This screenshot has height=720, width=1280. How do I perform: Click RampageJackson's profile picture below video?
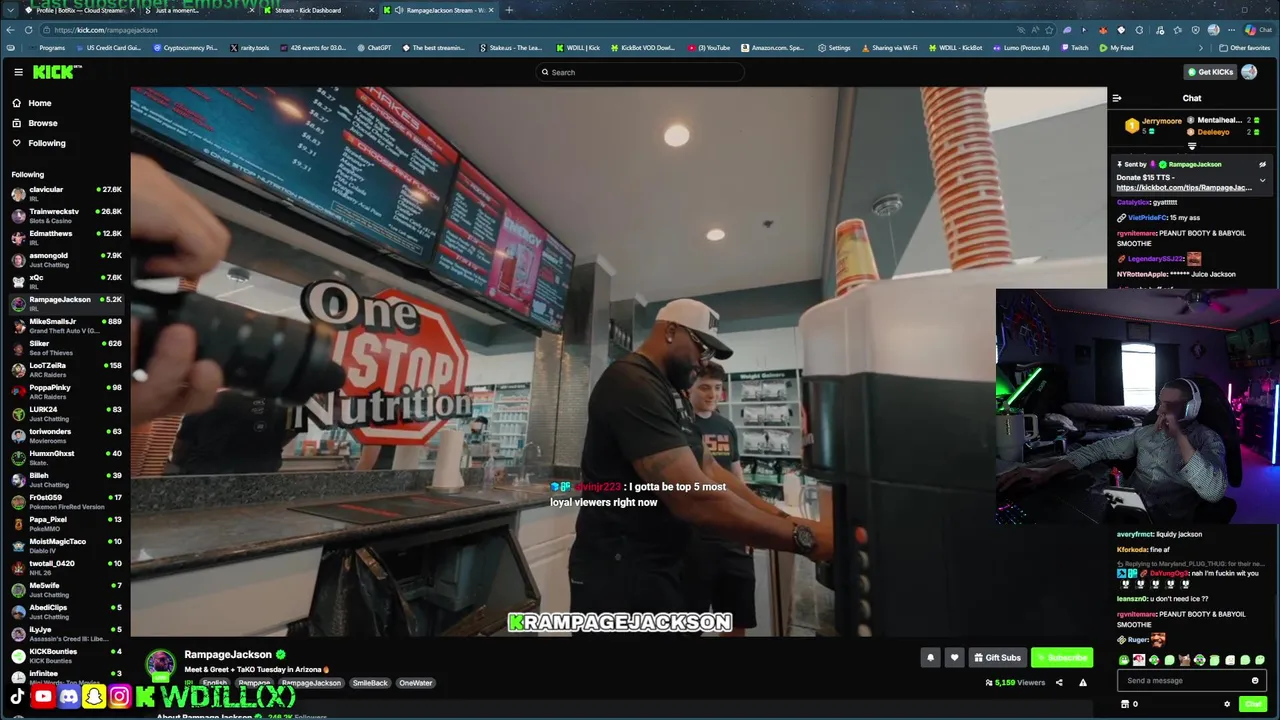(x=160, y=664)
